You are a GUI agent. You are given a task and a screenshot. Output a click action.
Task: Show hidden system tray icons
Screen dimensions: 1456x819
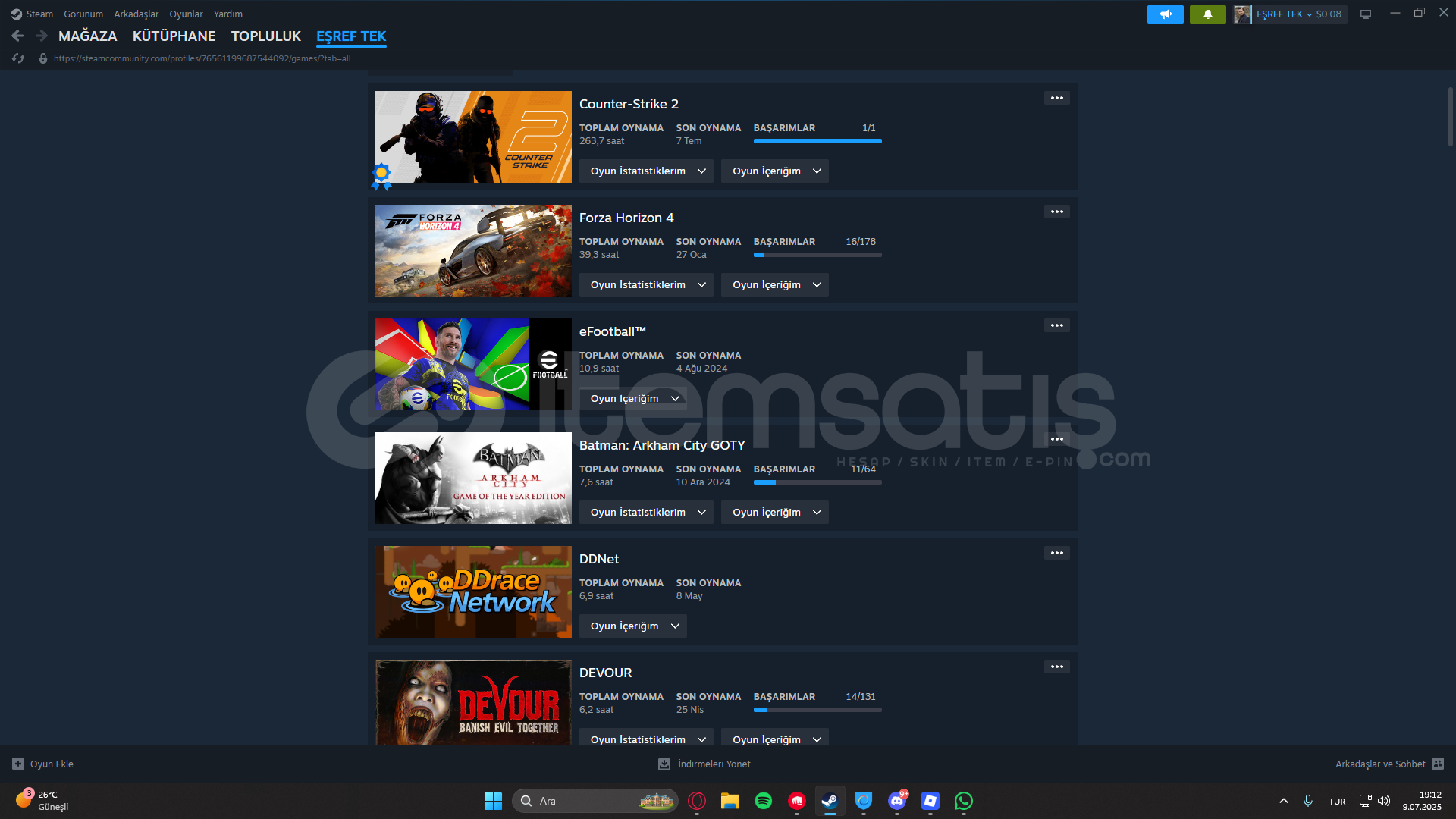[x=1284, y=801]
